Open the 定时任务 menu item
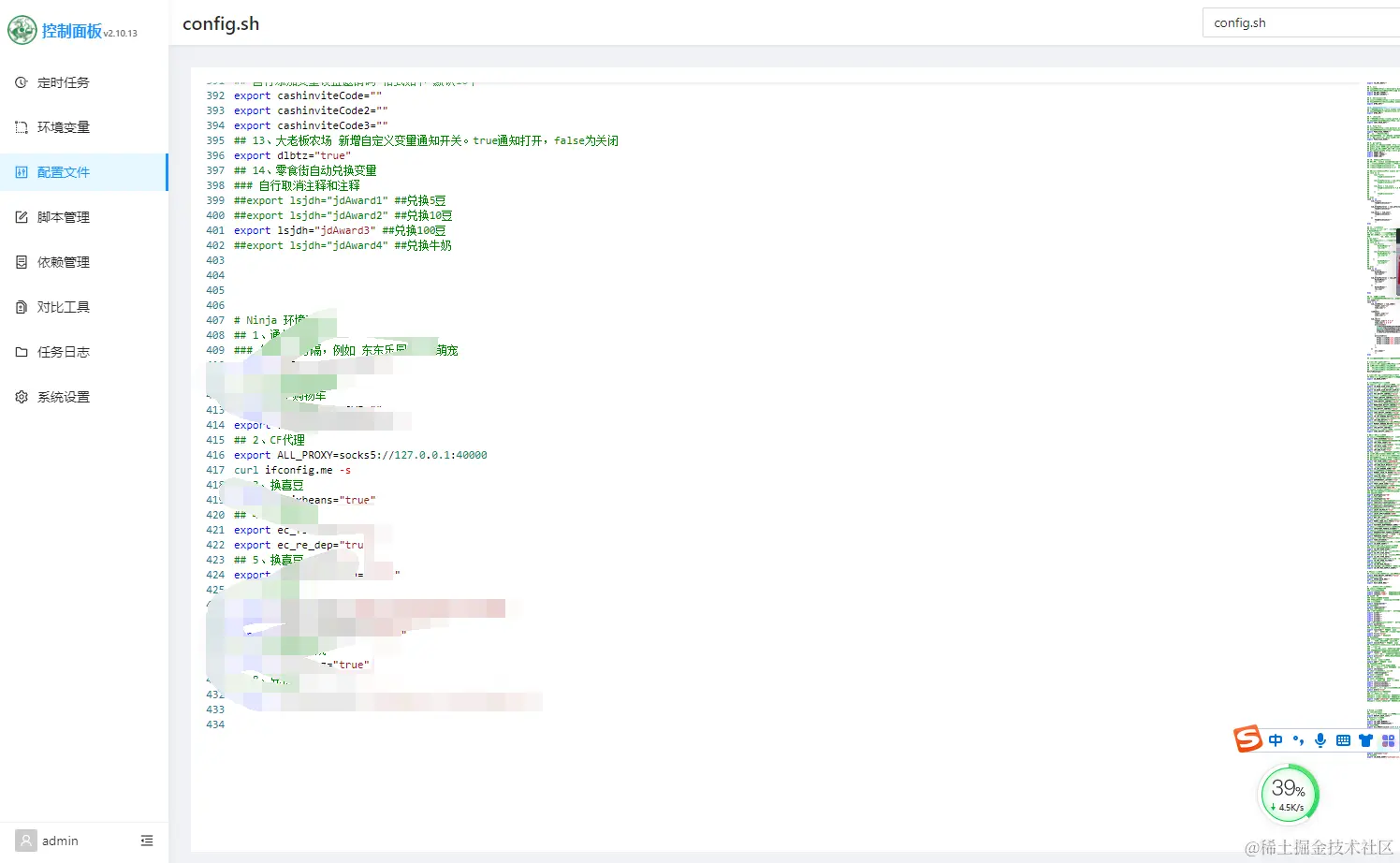Screen dimensions: 1400x863 pyautogui.click(x=84, y=82)
